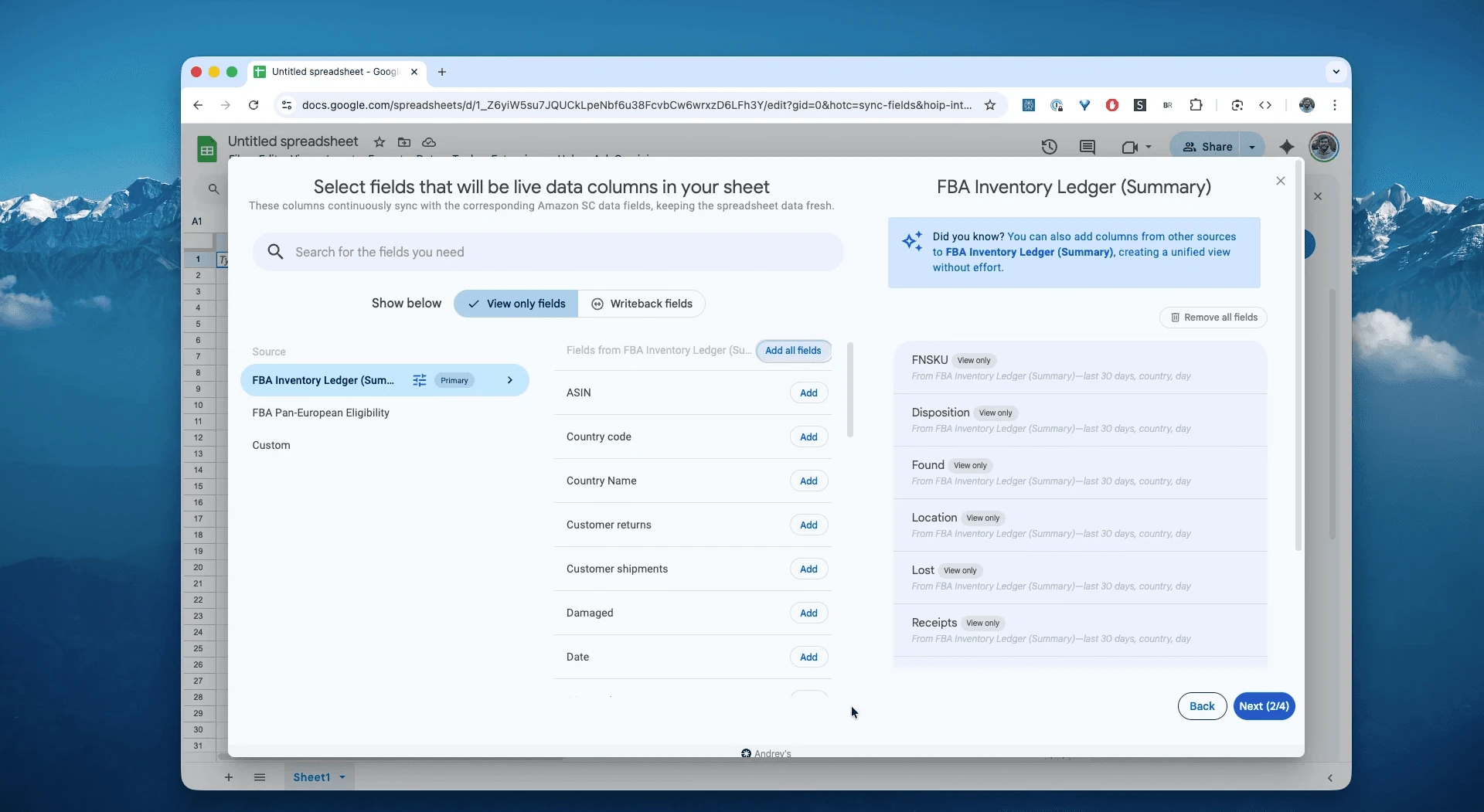Click Remove all fields button
This screenshot has width=1484, height=812.
[x=1213, y=318]
